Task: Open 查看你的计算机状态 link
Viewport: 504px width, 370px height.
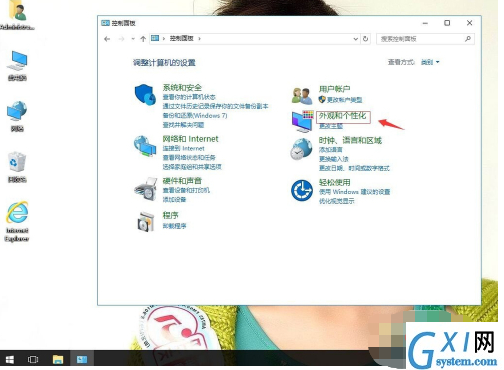Action: (189, 97)
